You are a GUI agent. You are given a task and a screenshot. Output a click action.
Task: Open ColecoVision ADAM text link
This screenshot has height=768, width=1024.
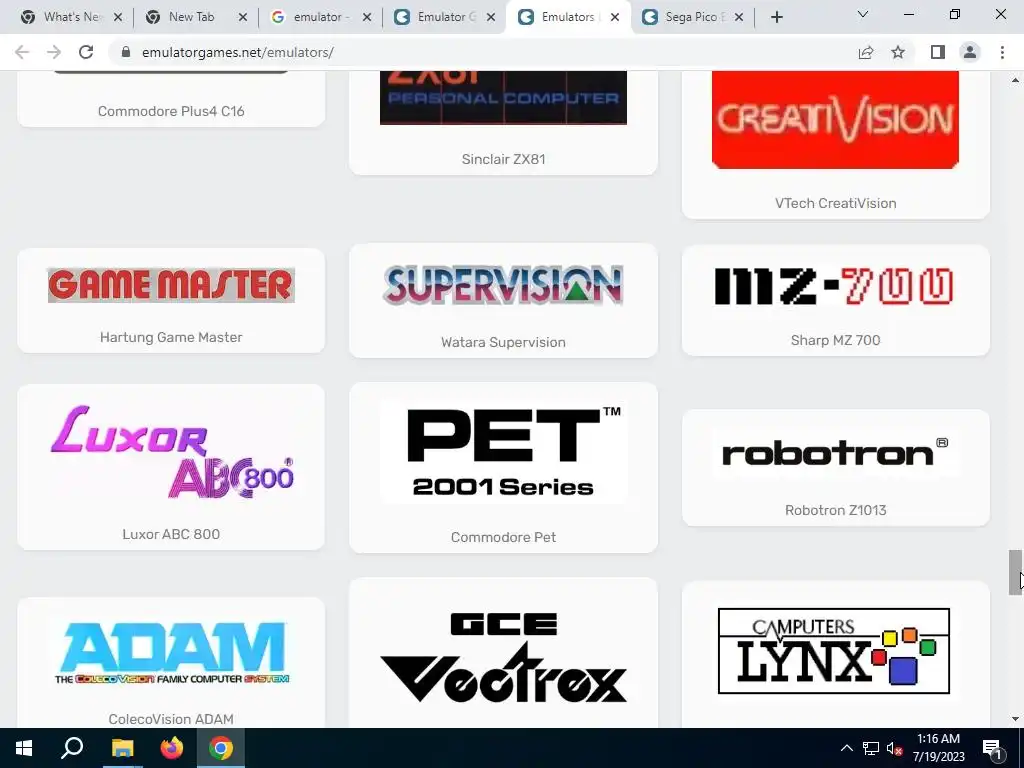[171, 719]
